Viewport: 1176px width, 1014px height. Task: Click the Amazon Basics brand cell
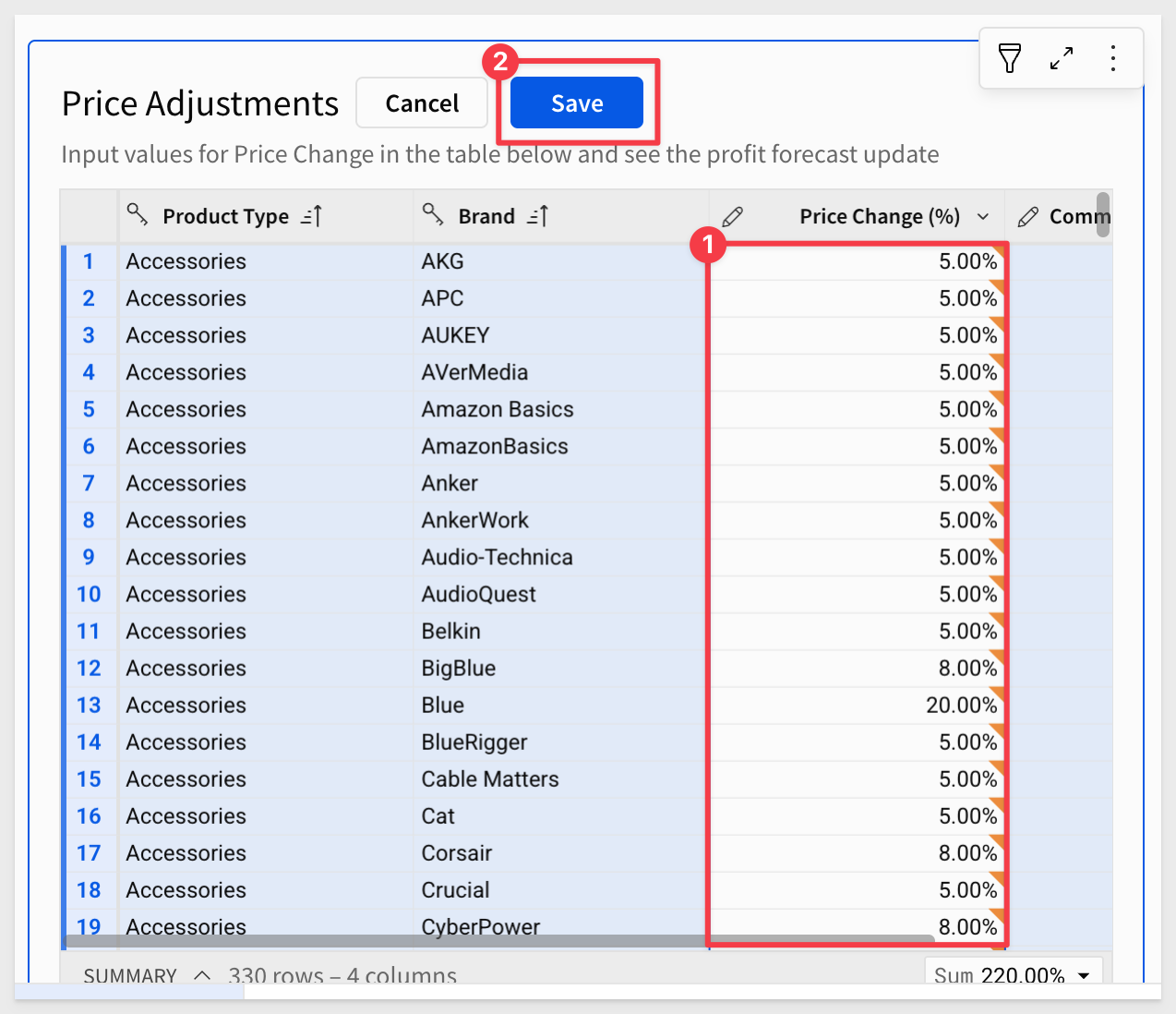pyautogui.click(x=561, y=409)
